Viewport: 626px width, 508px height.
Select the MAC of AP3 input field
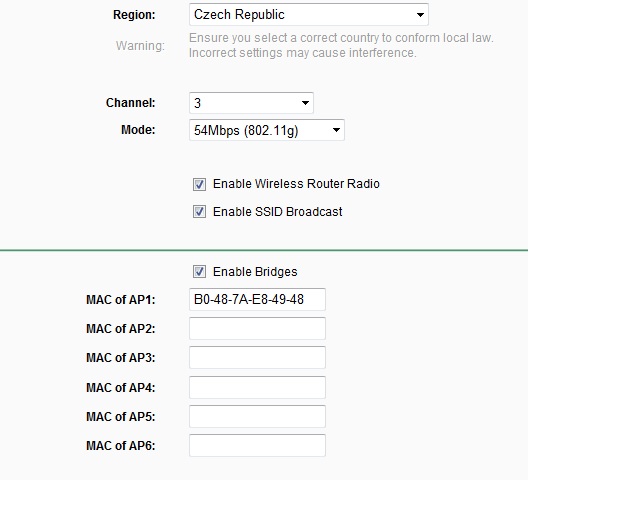(x=257, y=358)
